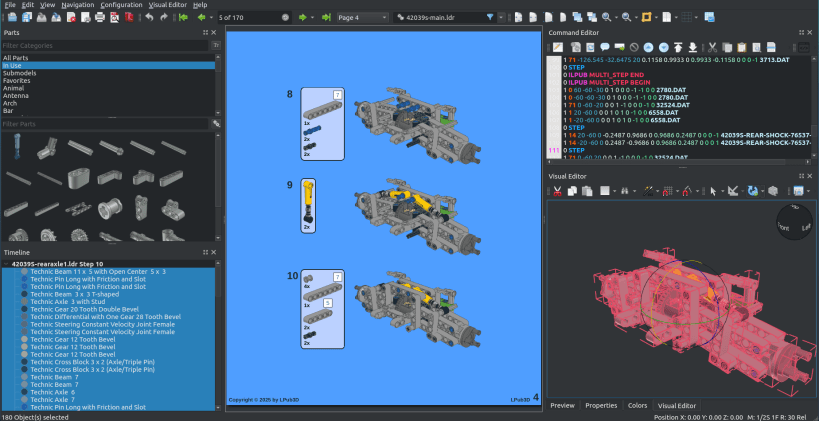This screenshot has height=421, width=819.
Task: Collapse the 42039S-rearaxle1.ldr Step 10 tree node
Action: tap(6, 264)
